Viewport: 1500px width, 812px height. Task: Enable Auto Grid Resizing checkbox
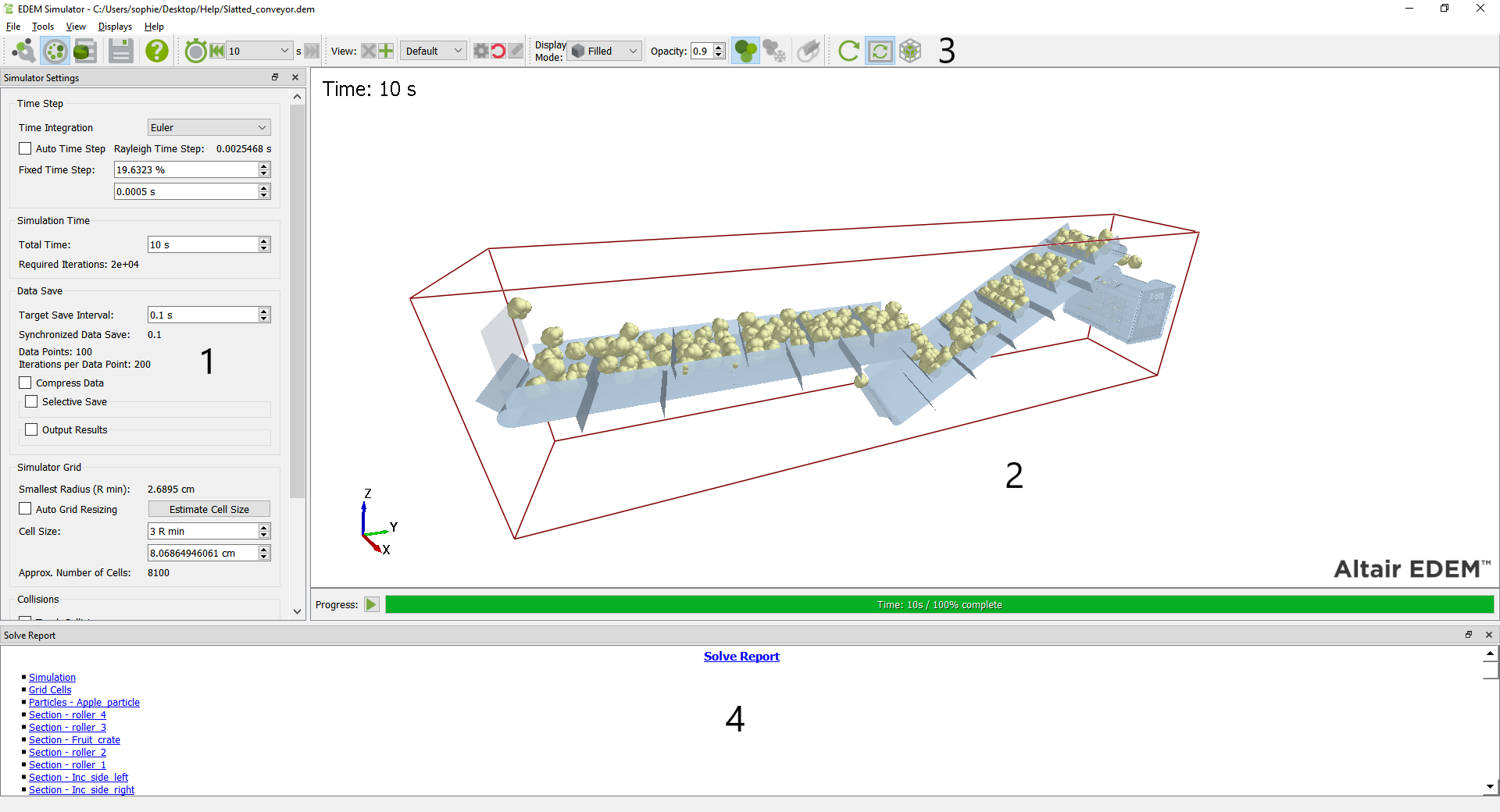[26, 509]
